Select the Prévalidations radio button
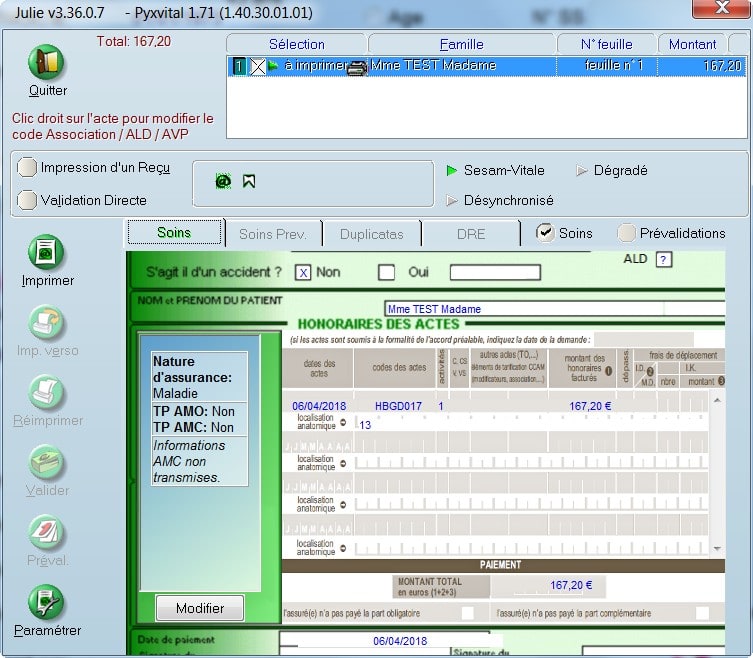 click(626, 233)
